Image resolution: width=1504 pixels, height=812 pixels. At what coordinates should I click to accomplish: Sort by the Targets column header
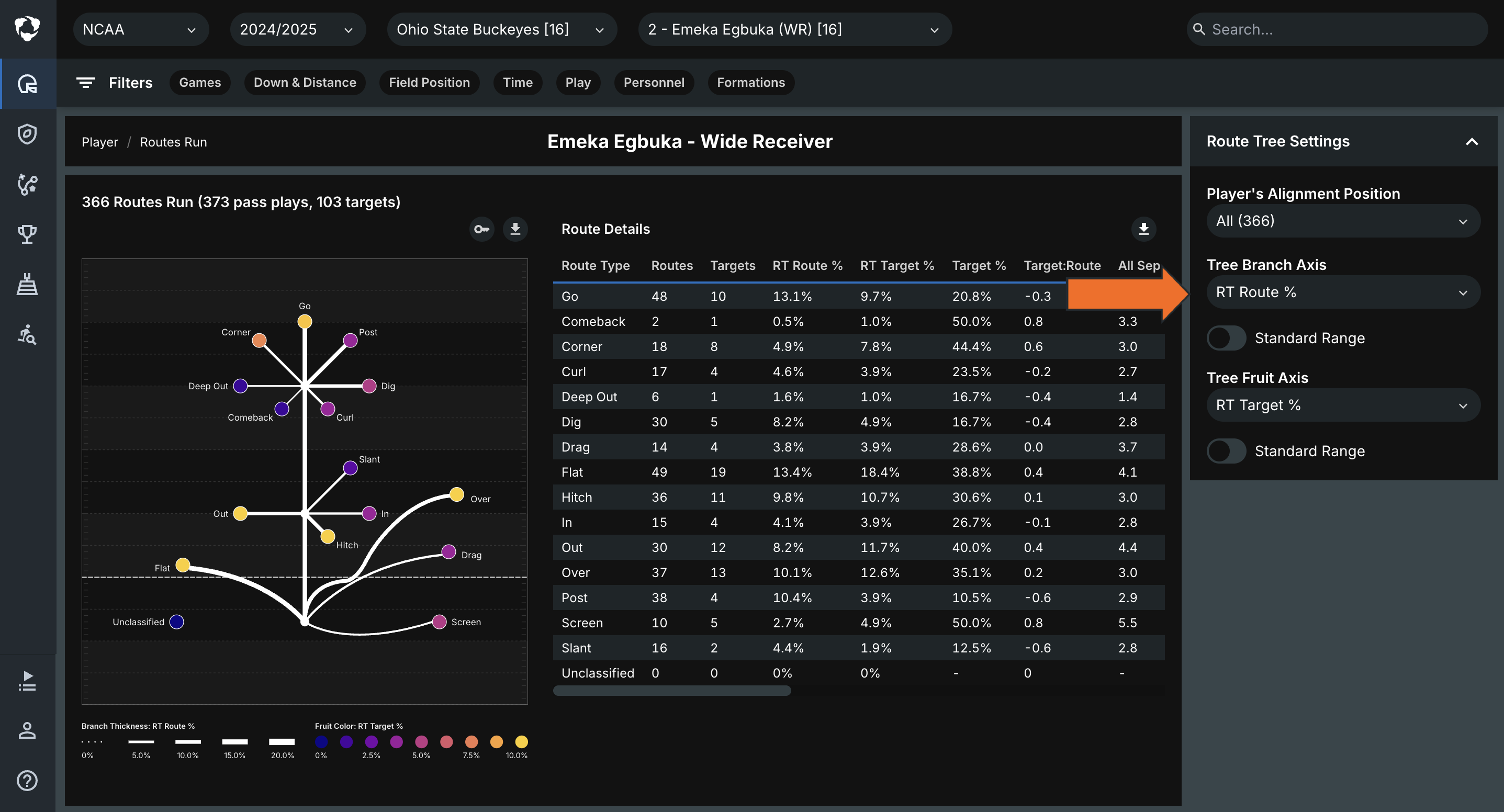click(733, 266)
